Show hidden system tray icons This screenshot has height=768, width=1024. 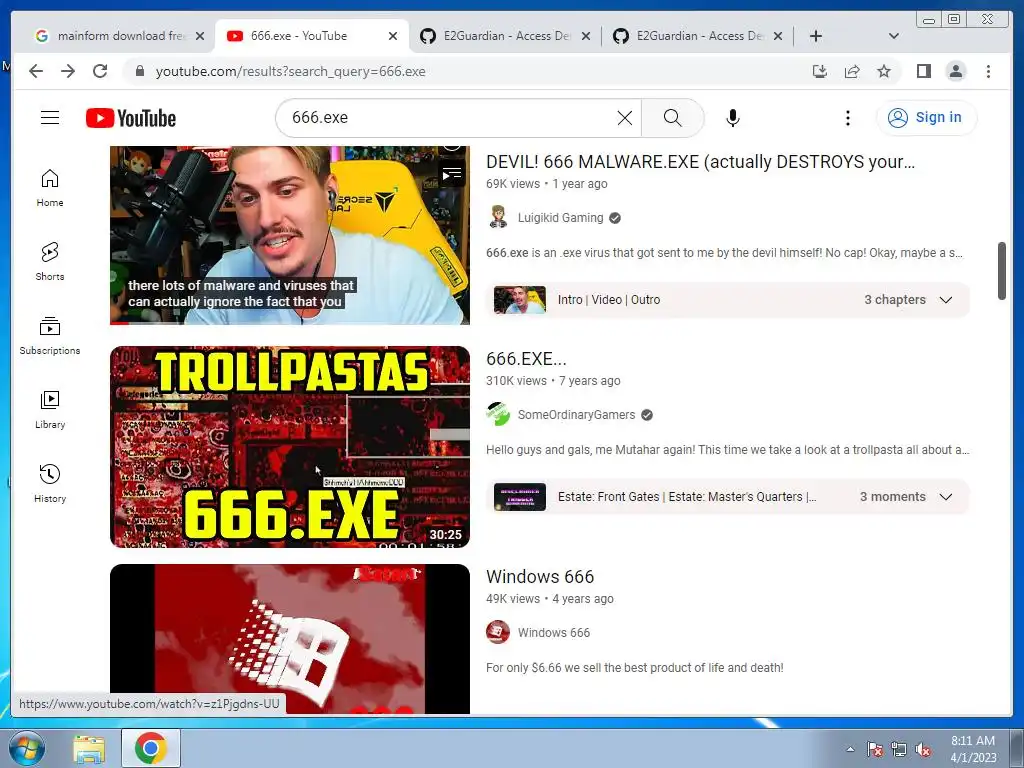850,750
